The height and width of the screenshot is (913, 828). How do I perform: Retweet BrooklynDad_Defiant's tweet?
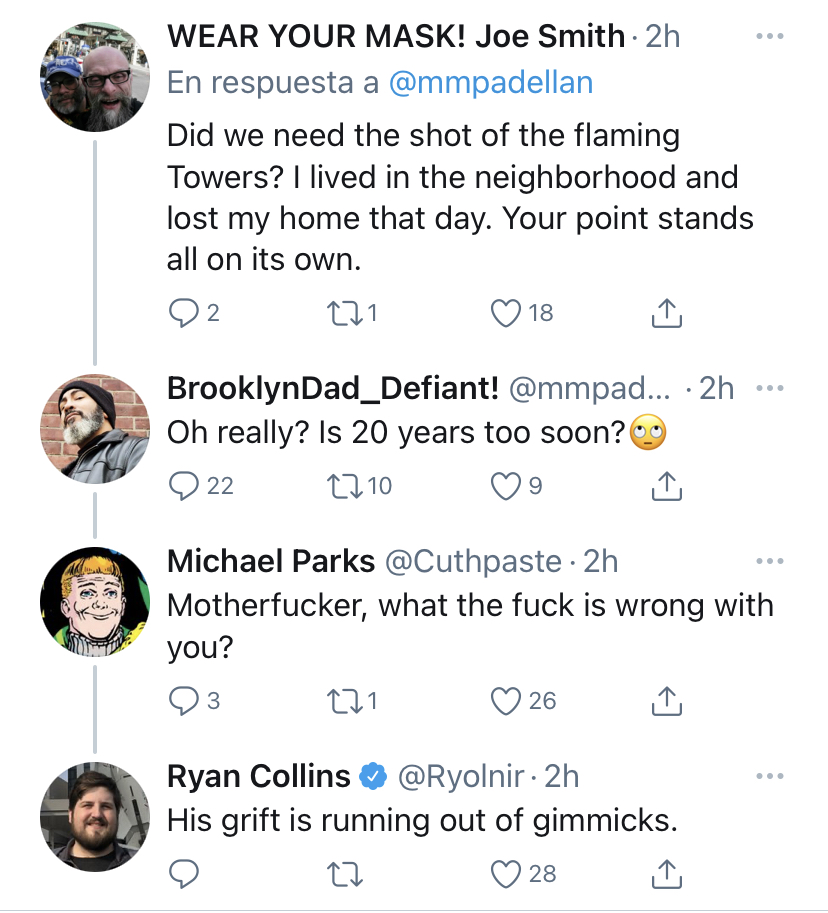(346, 486)
